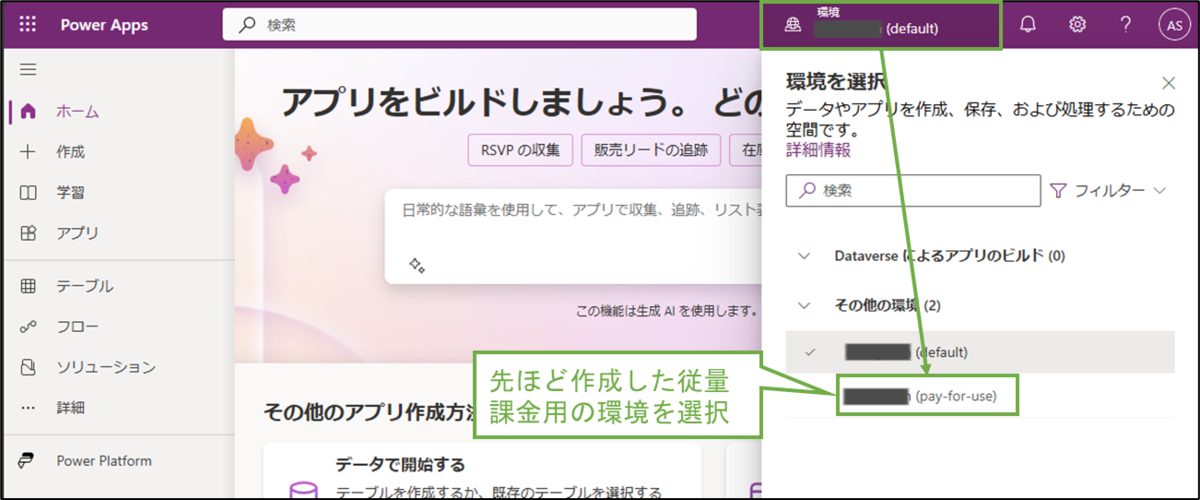Click the table grid icon beside テーブル
Screen dimensions: 1200x500
click(28, 286)
